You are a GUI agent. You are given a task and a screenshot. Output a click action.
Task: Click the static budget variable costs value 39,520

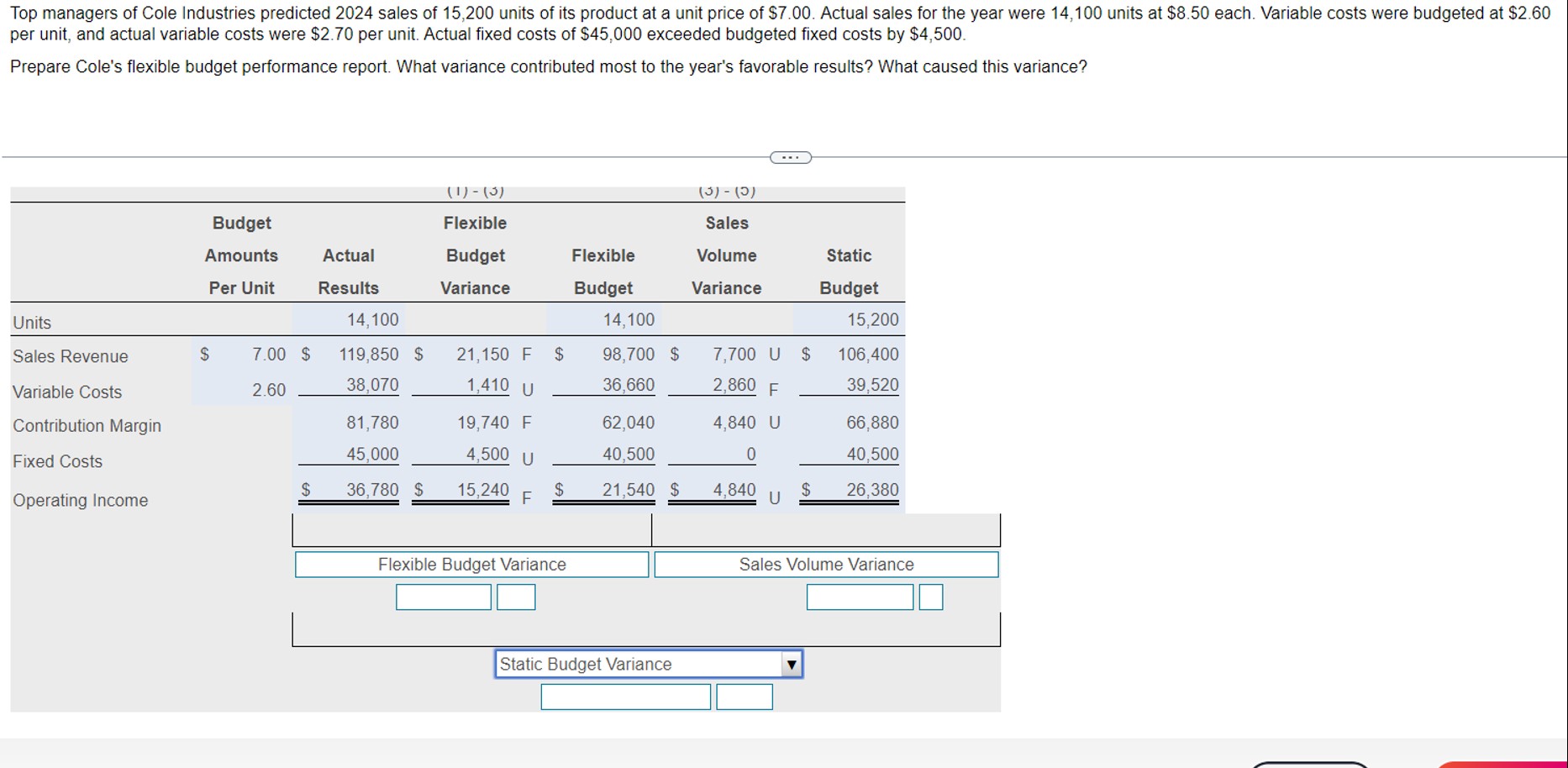[873, 385]
